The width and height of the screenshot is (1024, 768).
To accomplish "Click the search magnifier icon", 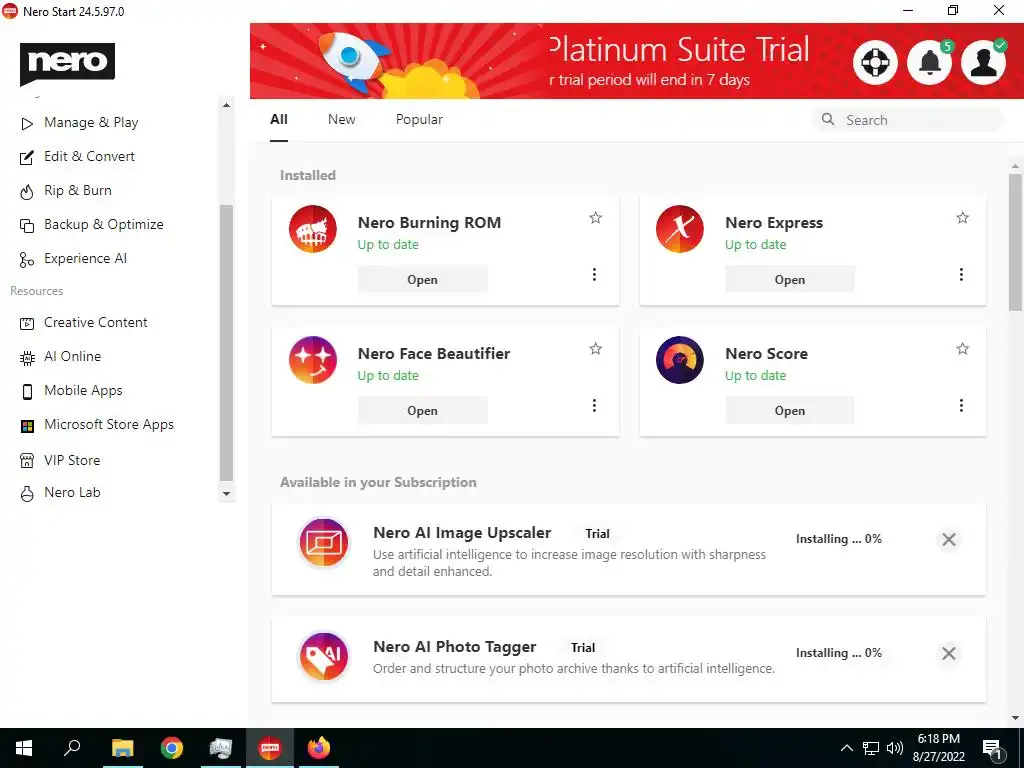I will [x=827, y=120].
